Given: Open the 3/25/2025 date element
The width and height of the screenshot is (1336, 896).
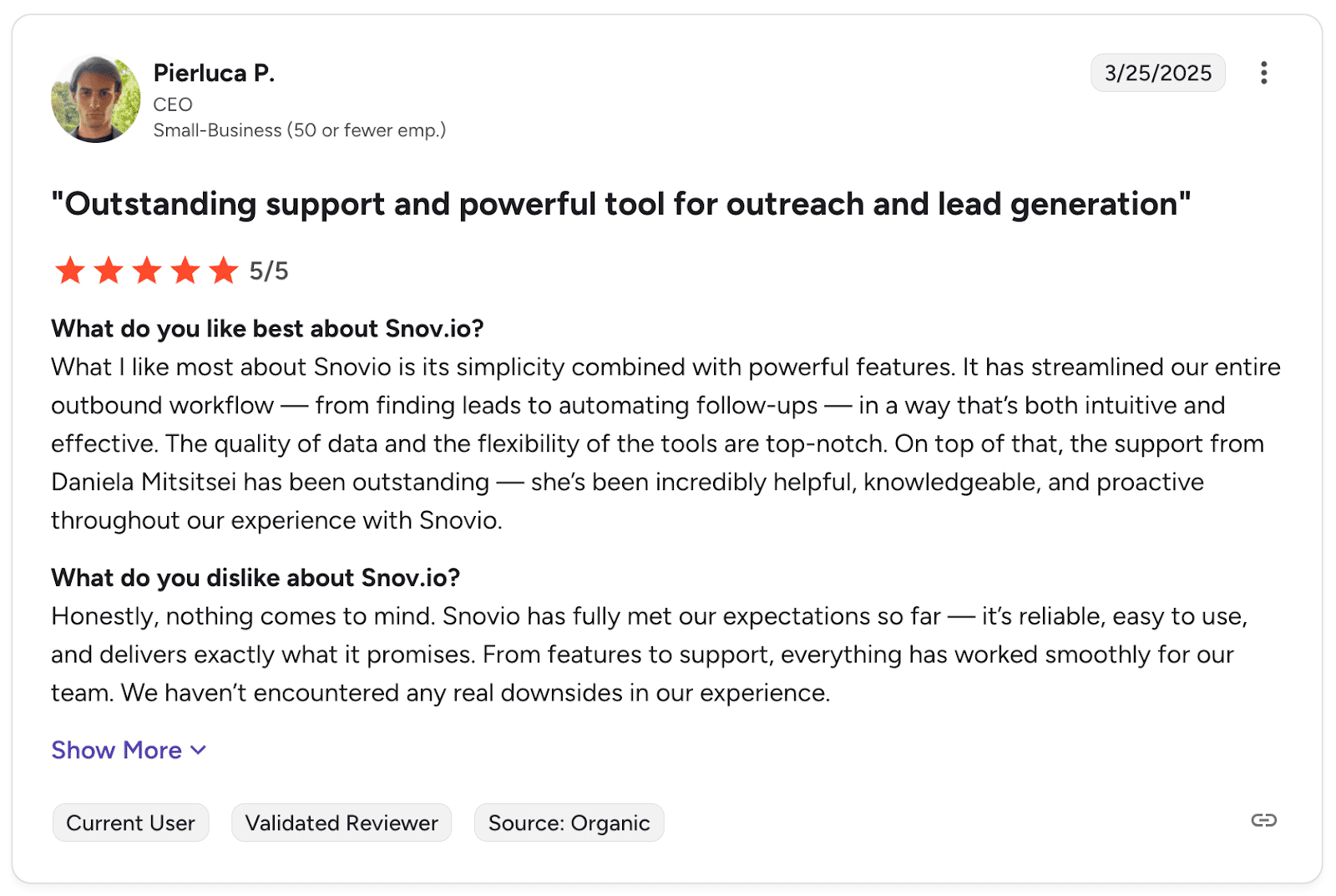Looking at the screenshot, I should point(1158,73).
